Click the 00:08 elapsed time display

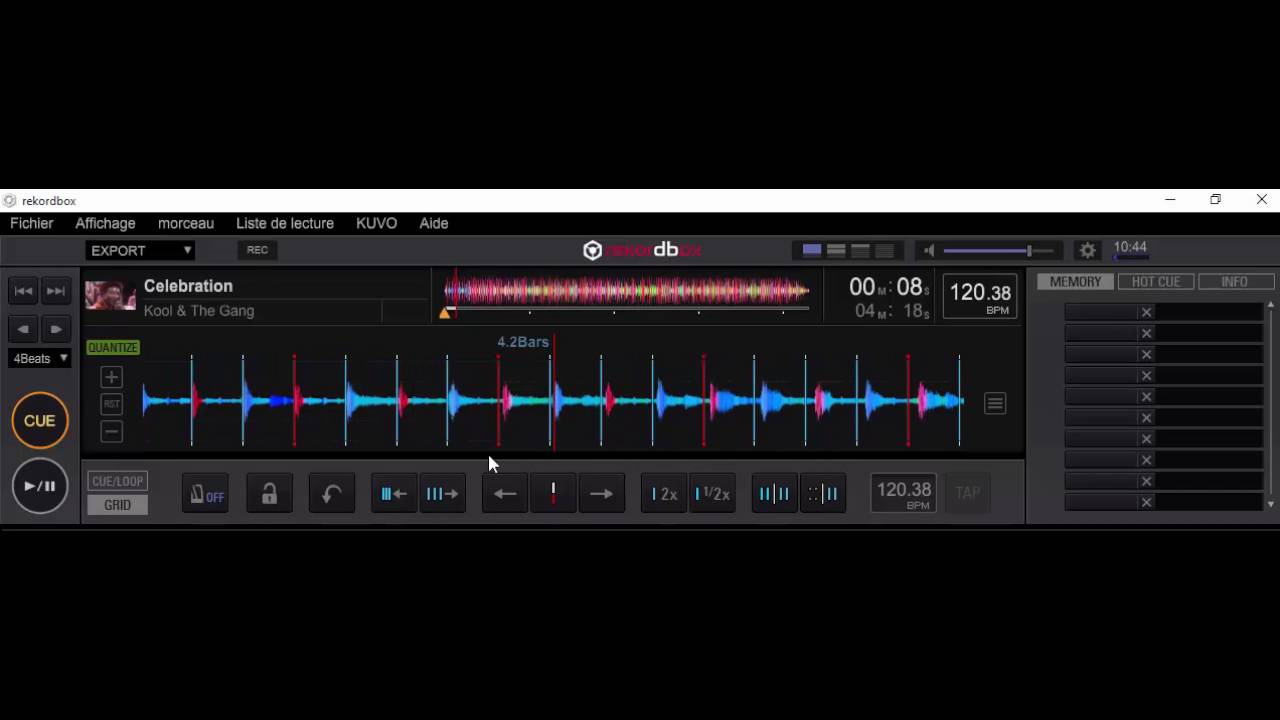tap(889, 287)
